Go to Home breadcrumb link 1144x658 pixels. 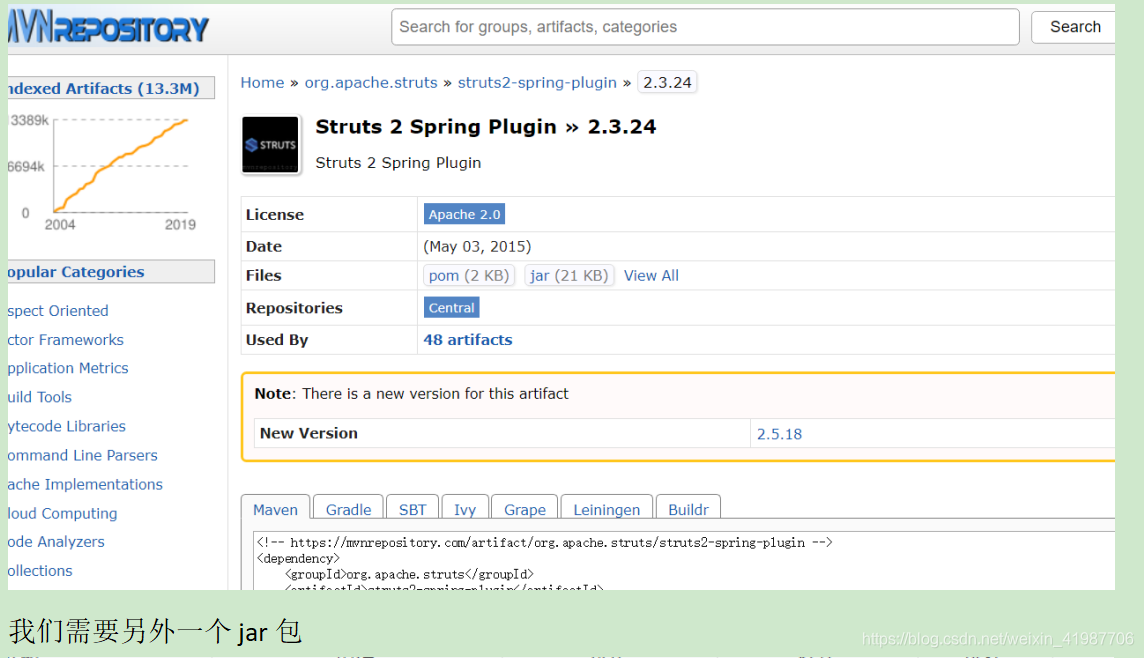tap(262, 82)
